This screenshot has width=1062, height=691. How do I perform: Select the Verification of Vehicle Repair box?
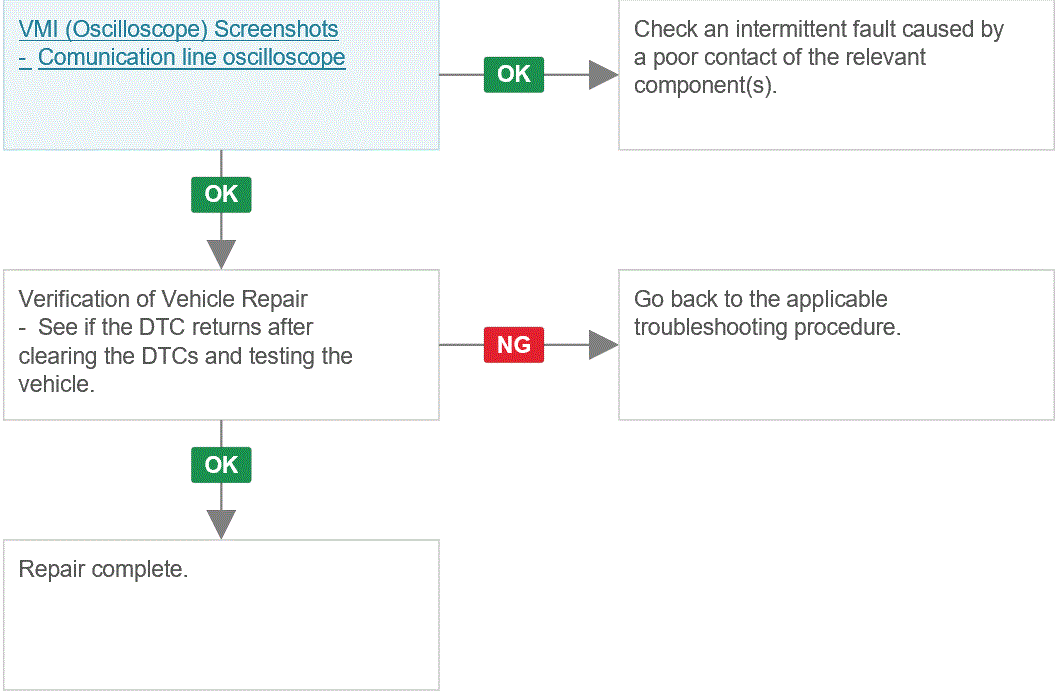point(221,345)
